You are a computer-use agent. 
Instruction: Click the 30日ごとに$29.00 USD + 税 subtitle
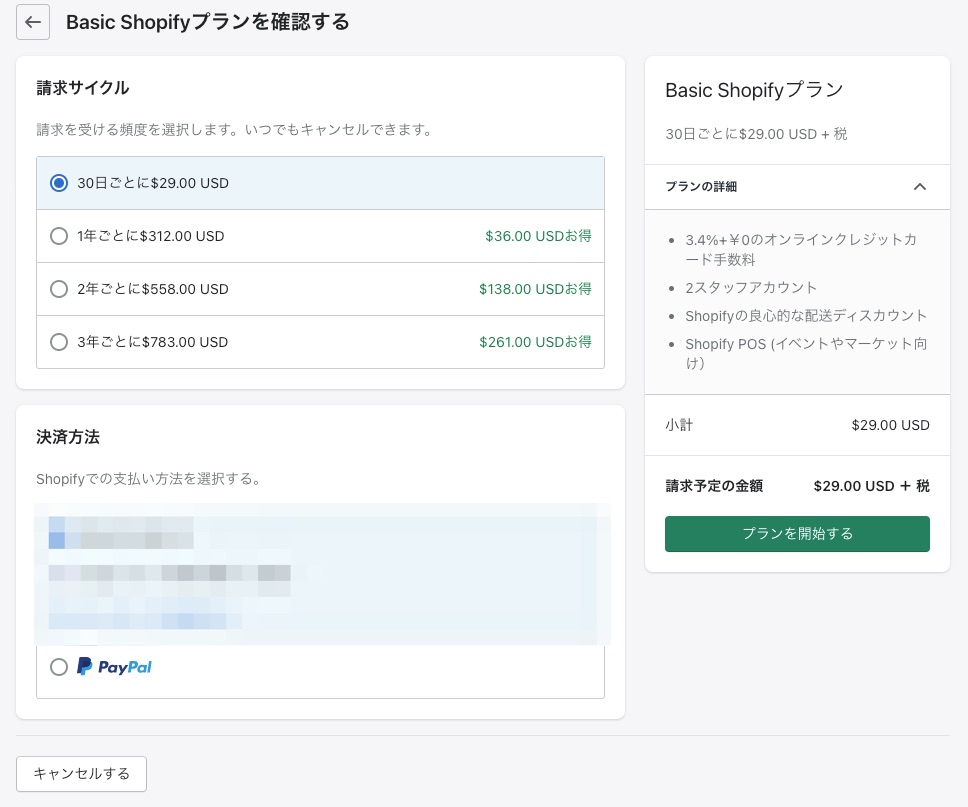756,134
